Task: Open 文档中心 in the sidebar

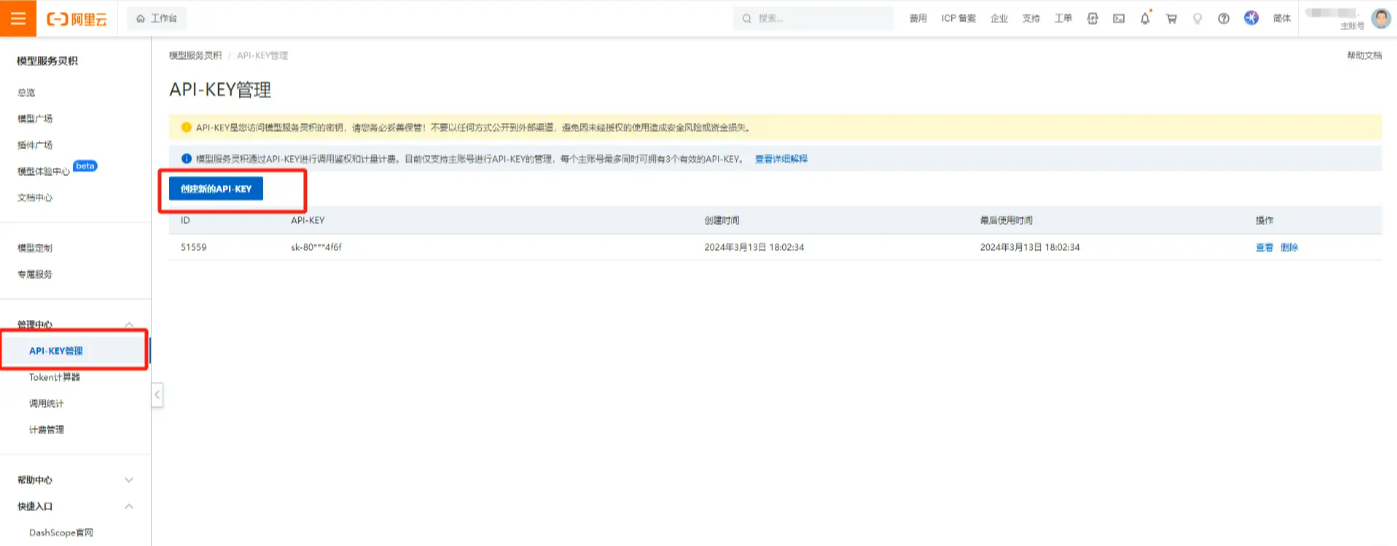Action: [x=35, y=197]
